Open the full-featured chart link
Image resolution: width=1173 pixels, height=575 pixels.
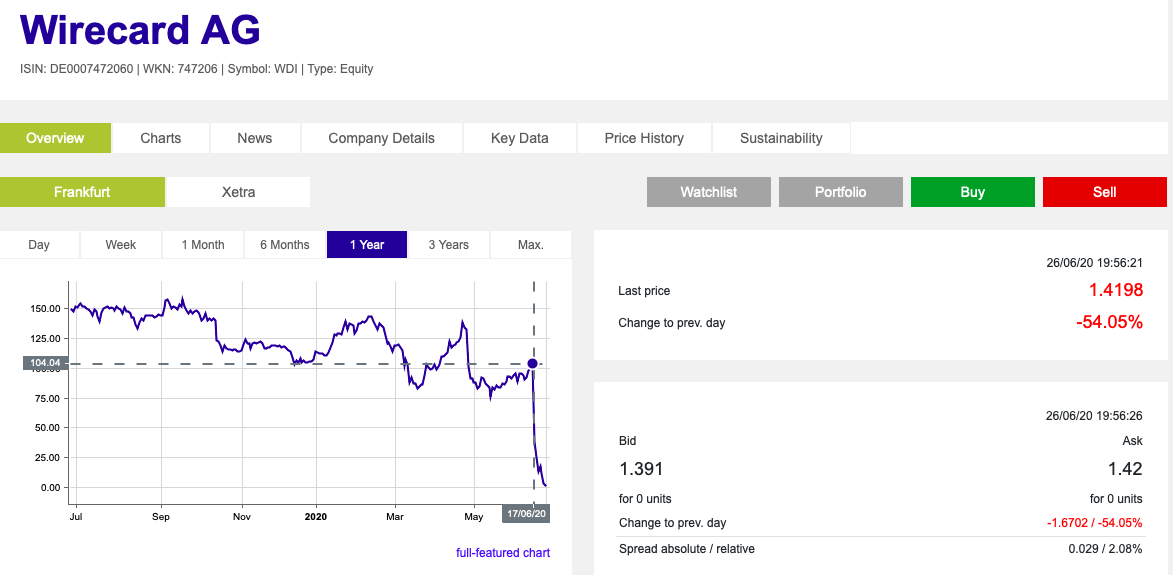[503, 553]
